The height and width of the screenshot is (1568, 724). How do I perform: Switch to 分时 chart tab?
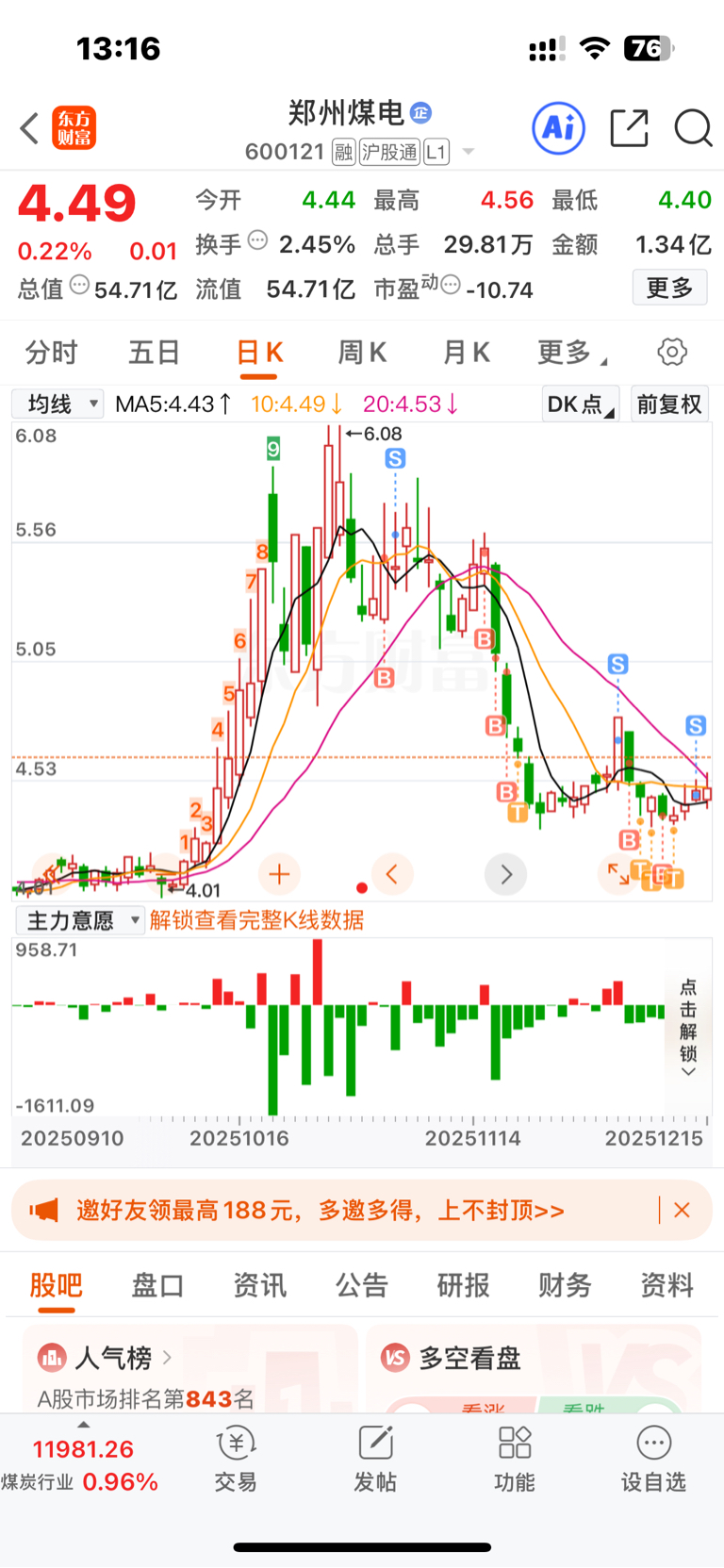click(x=51, y=353)
